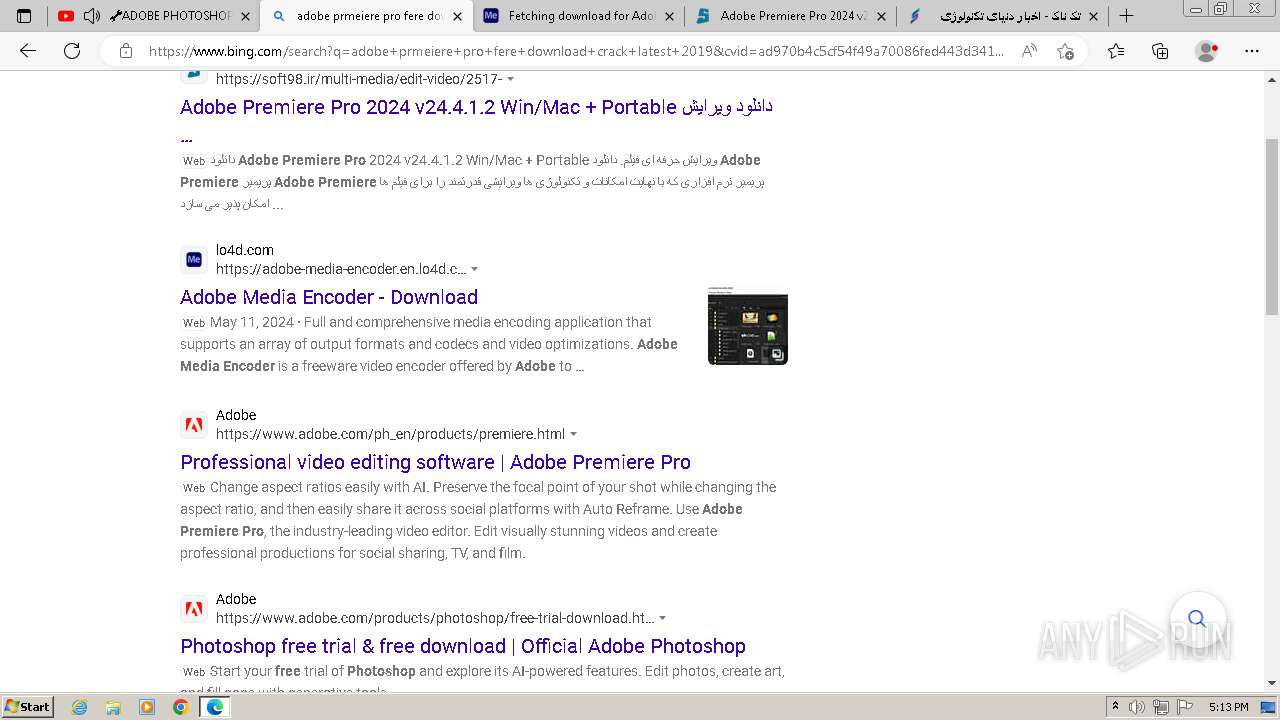Screen dimensions: 1280x720
Task: Open the 5:13 PM taskbar clock
Action: [x=1228, y=707]
